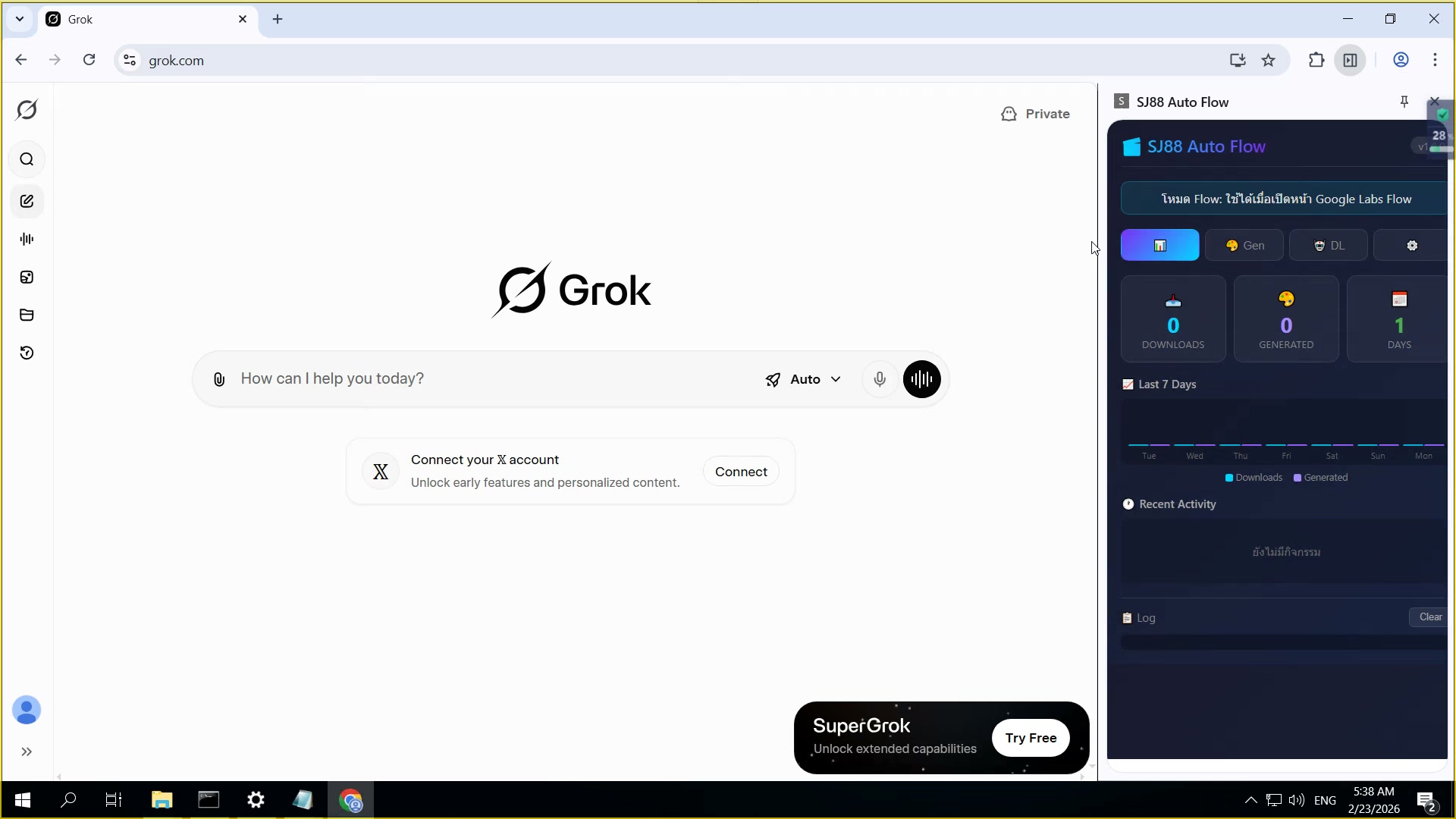Pin the SJ88 Auto Flow side panel

tap(1404, 102)
